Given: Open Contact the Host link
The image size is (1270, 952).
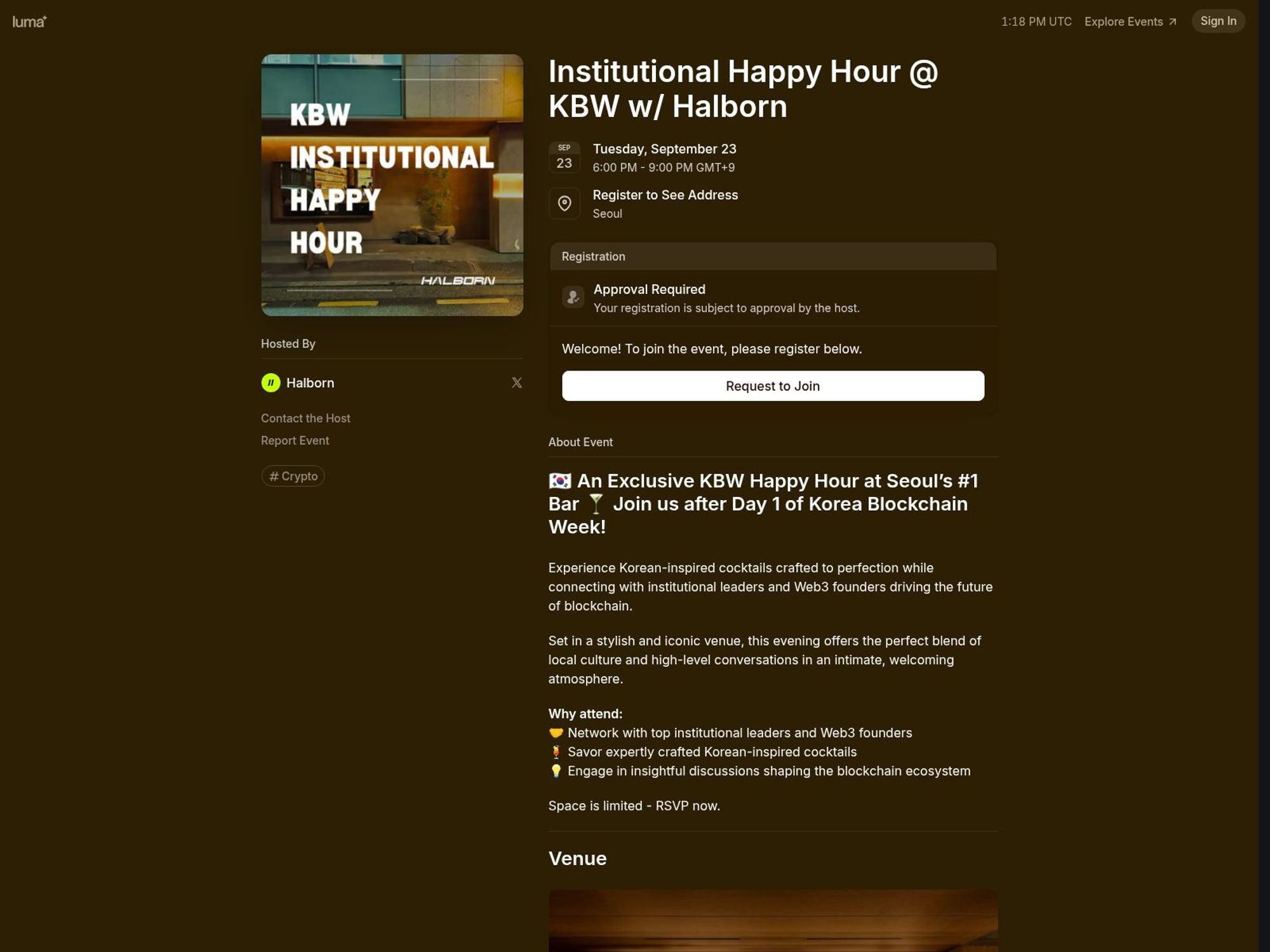Looking at the screenshot, I should coord(305,418).
